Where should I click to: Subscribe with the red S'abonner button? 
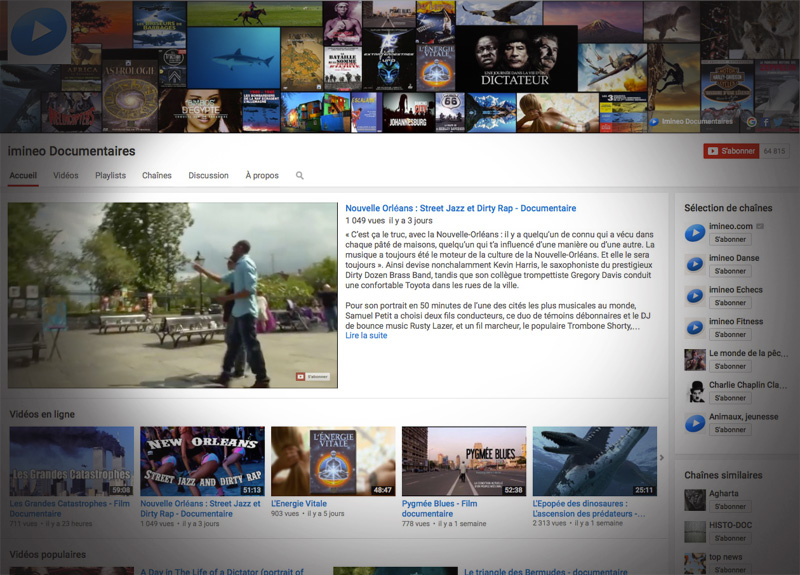tap(731, 151)
